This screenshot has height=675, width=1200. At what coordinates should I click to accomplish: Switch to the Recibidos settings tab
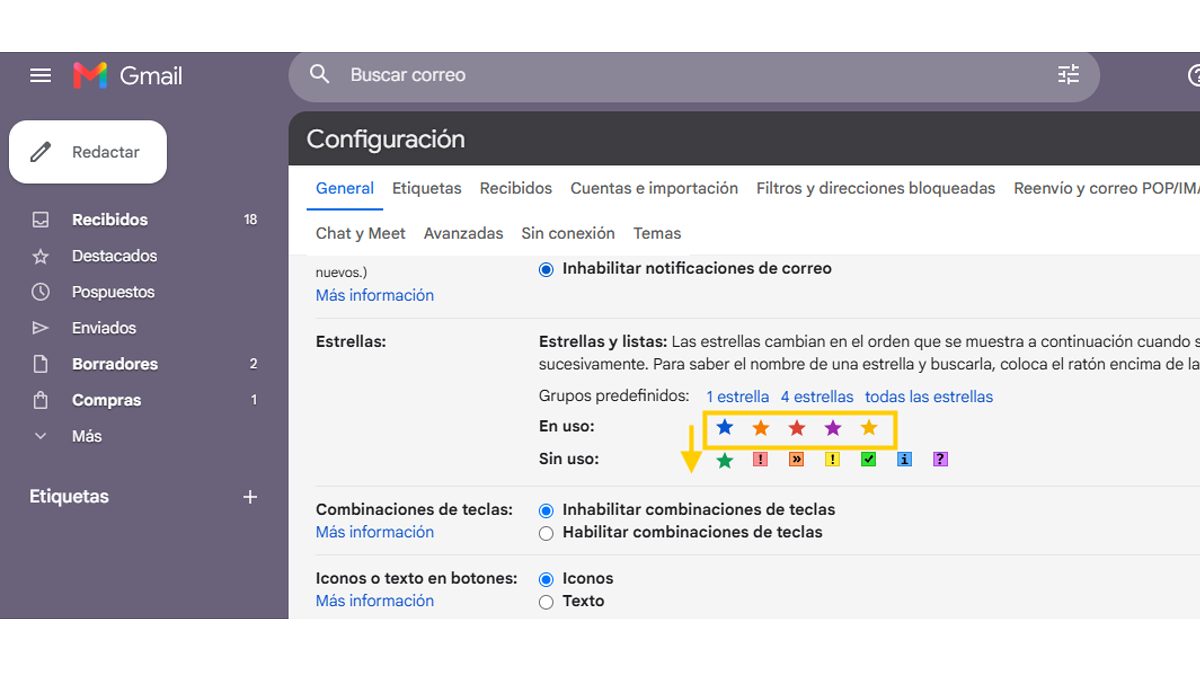pyautogui.click(x=516, y=188)
